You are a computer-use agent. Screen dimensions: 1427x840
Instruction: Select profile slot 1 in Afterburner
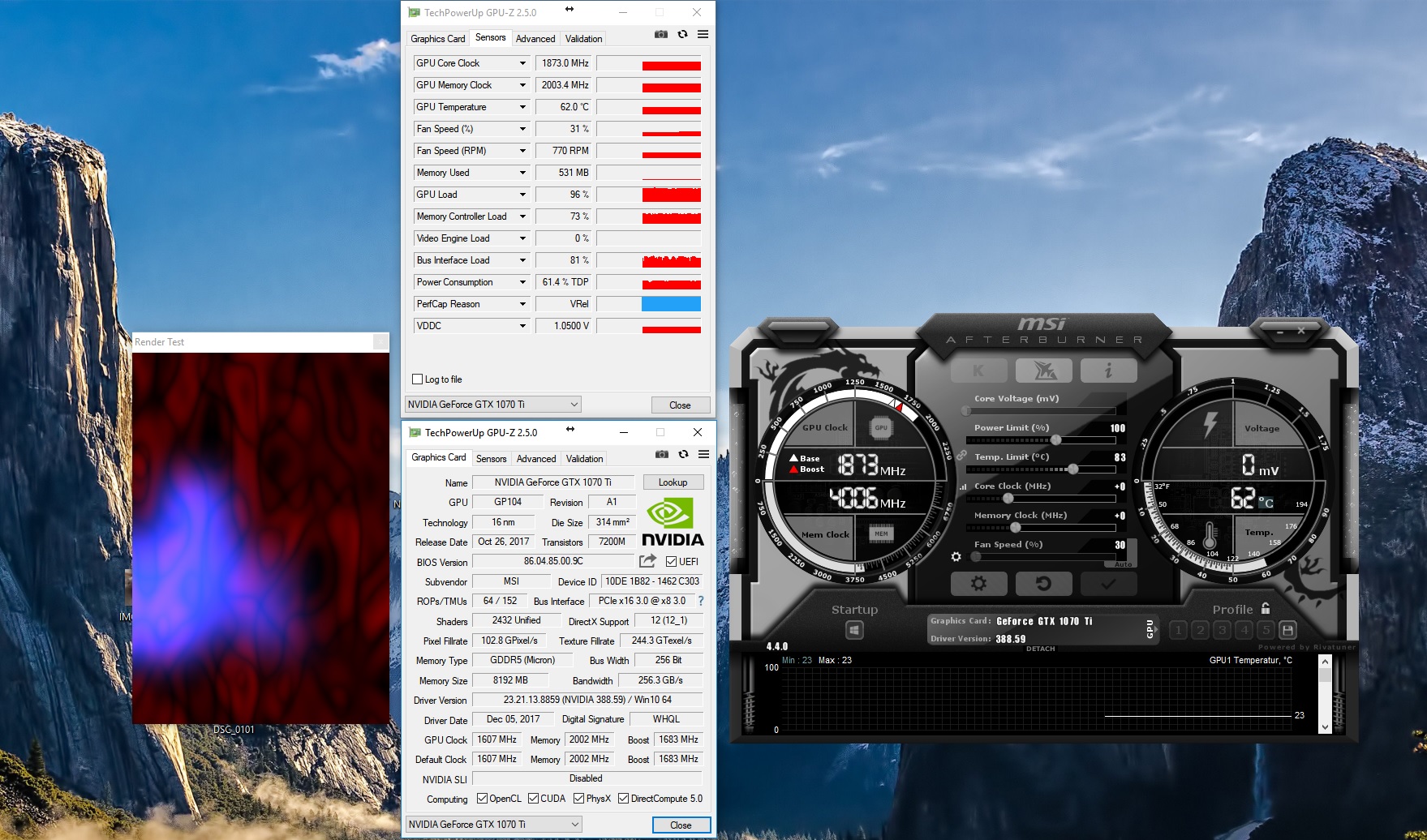point(1179,630)
